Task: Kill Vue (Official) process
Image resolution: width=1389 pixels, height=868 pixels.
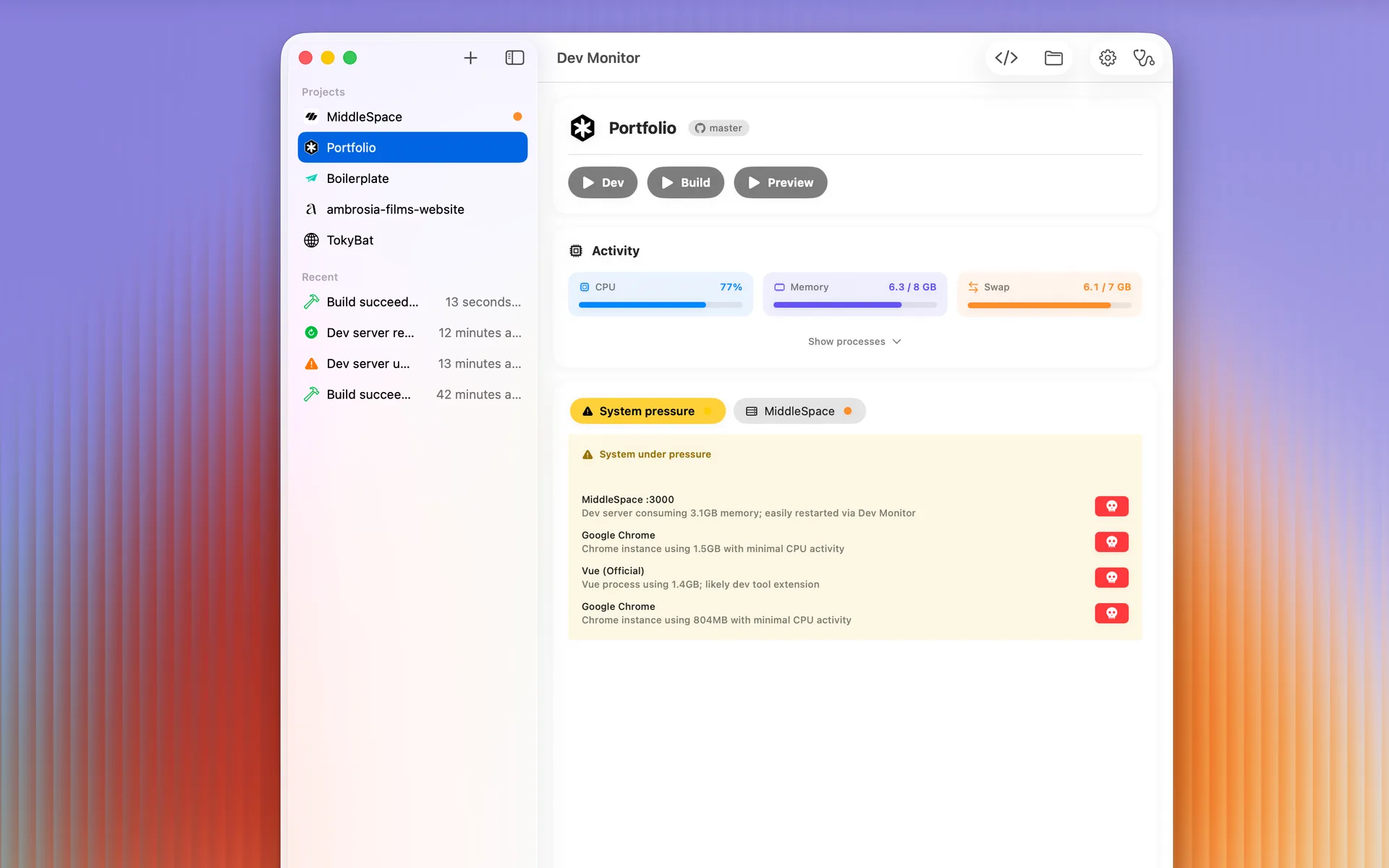Action: (1111, 577)
